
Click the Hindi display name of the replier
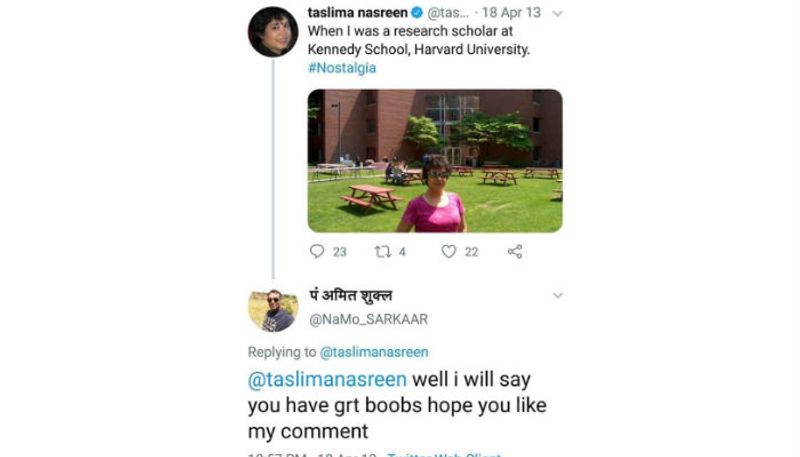pyautogui.click(x=351, y=296)
